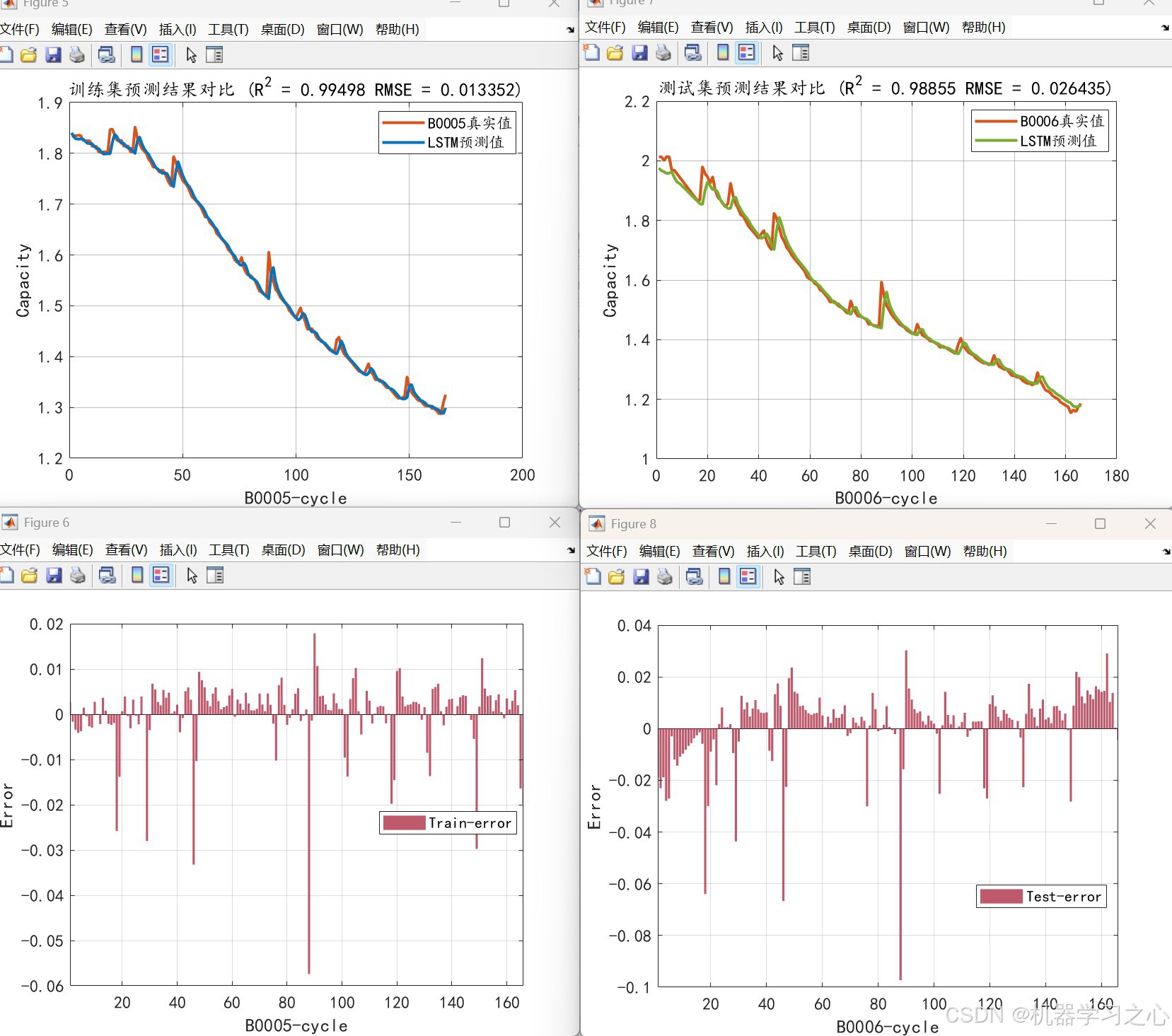Maximize the Figure 6 window

tap(504, 523)
